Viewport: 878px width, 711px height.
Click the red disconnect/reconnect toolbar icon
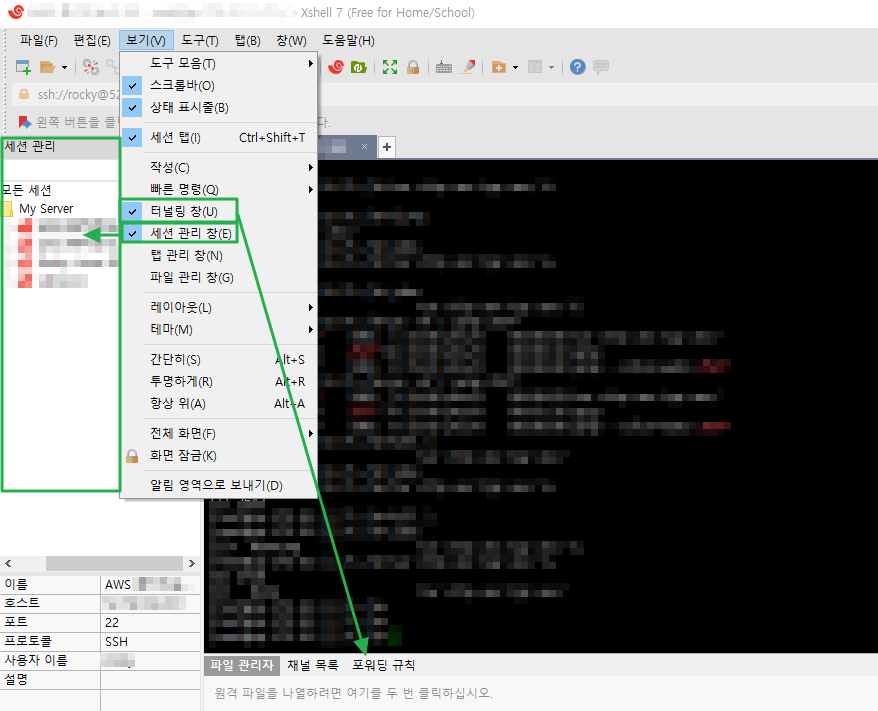coord(91,67)
